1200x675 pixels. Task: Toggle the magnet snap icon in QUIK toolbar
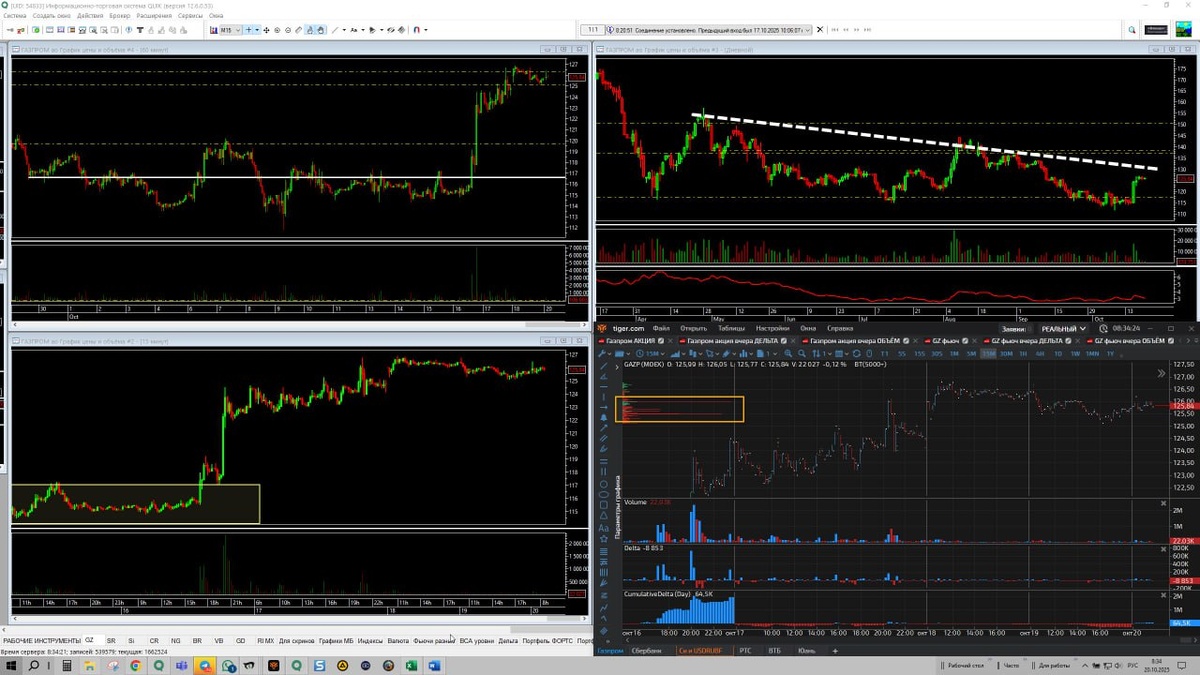(x=417, y=30)
